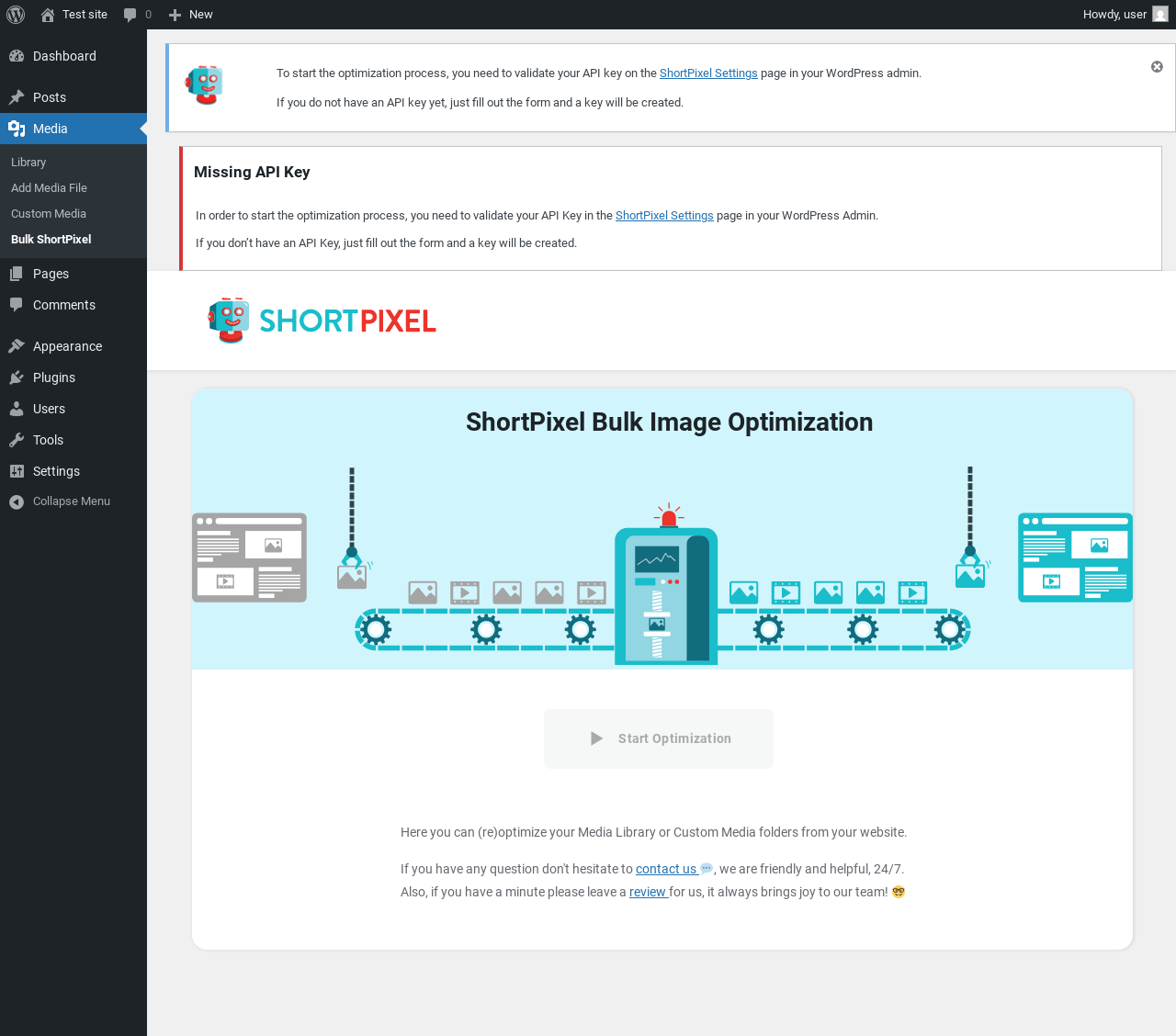Collapse the admin menu
The width and height of the screenshot is (1176, 1036).
[73, 501]
